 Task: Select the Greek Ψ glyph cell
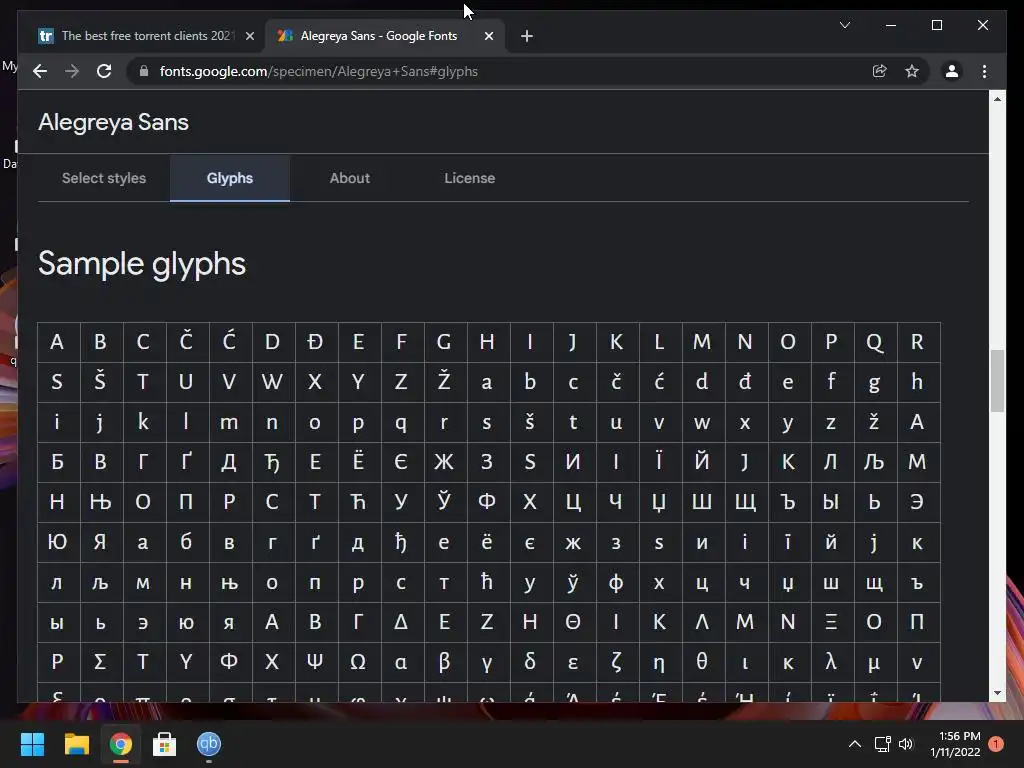pos(315,662)
